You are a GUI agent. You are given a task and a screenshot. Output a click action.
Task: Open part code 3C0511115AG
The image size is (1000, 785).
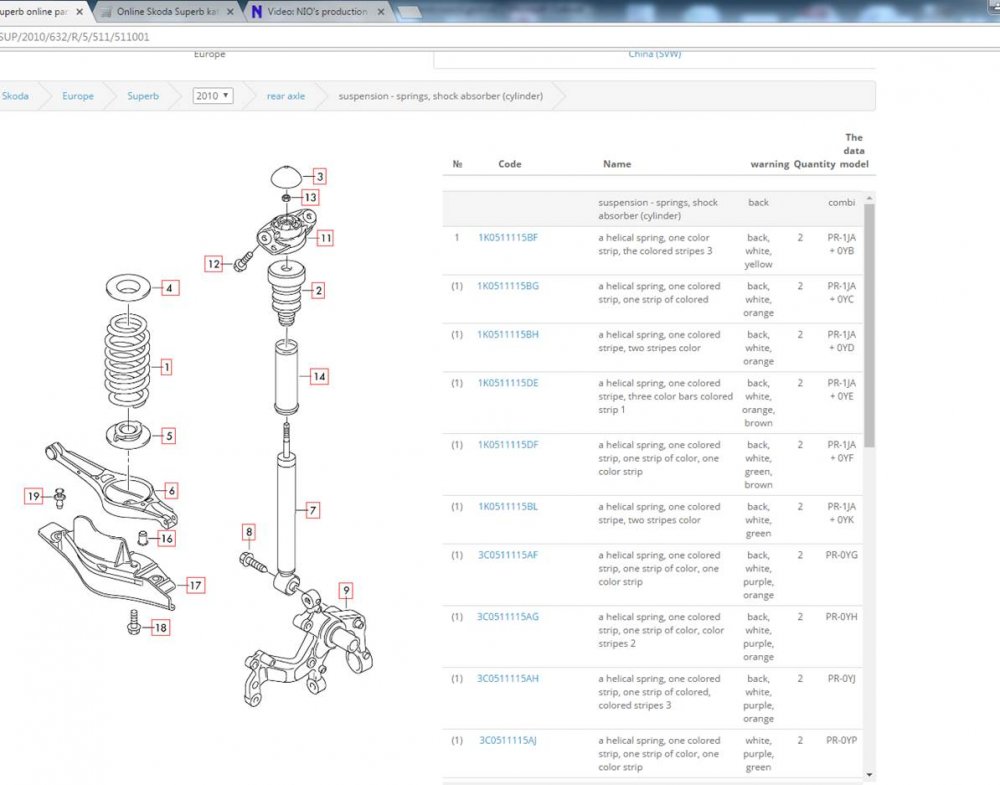pyautogui.click(x=508, y=617)
